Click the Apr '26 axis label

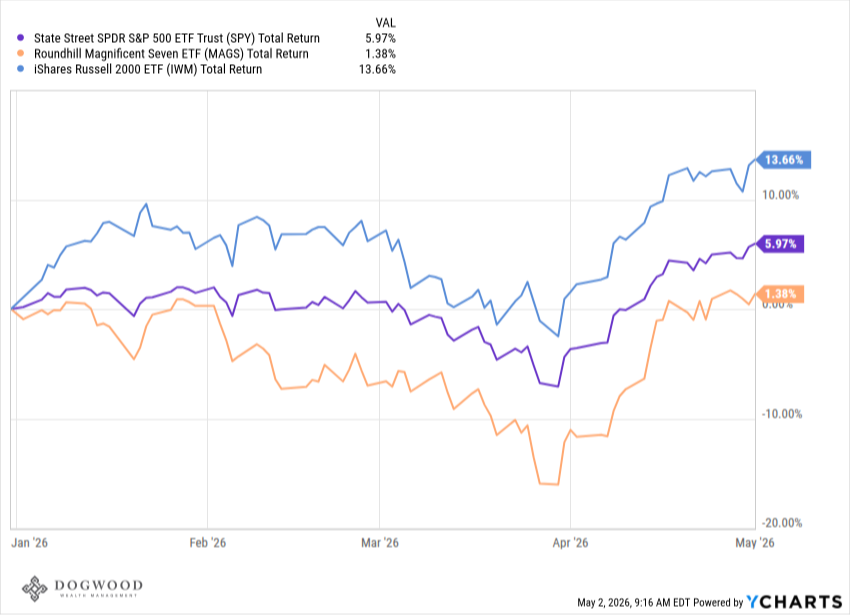tap(570, 542)
